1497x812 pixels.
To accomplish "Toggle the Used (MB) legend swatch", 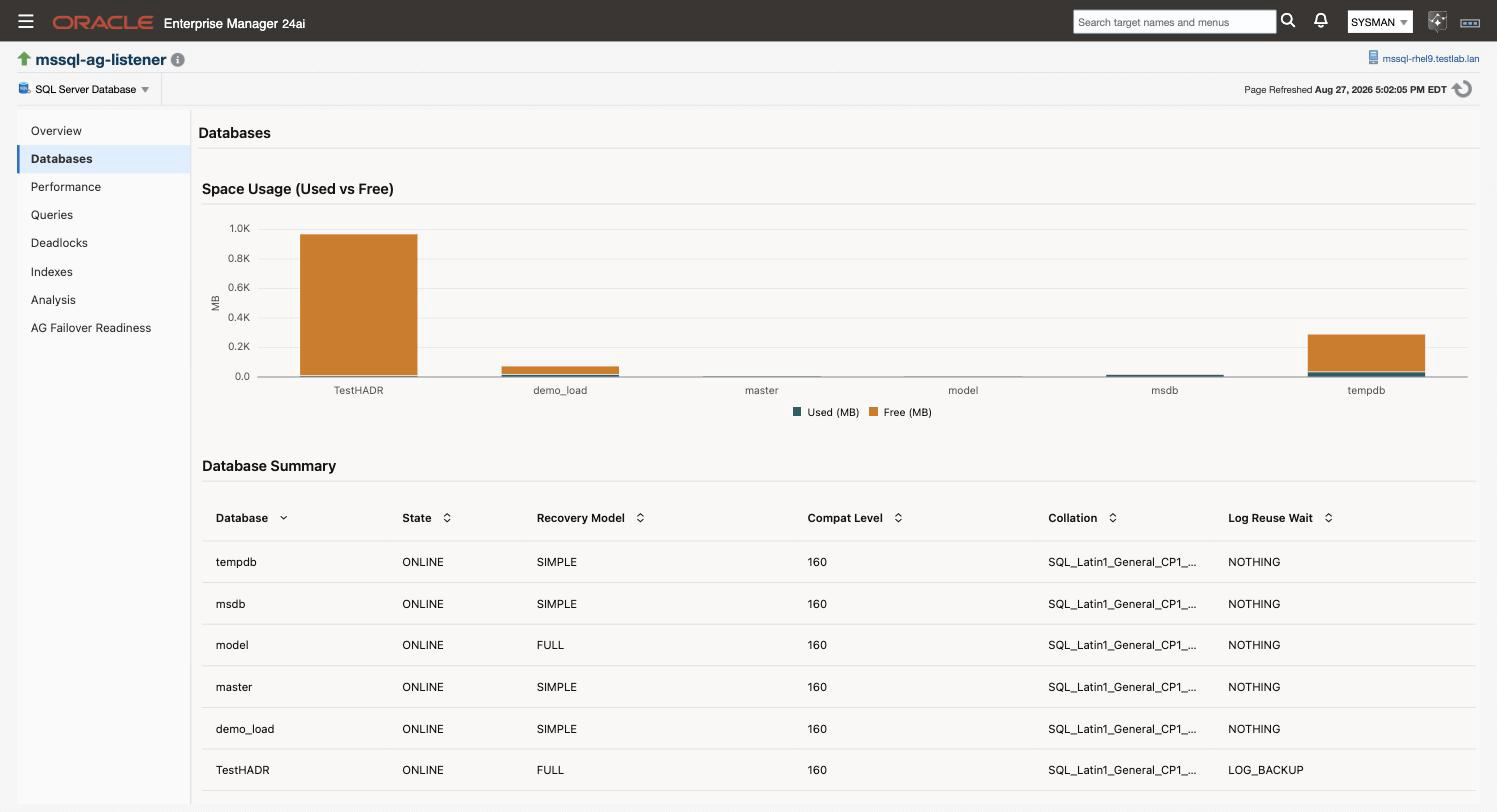I will point(797,412).
